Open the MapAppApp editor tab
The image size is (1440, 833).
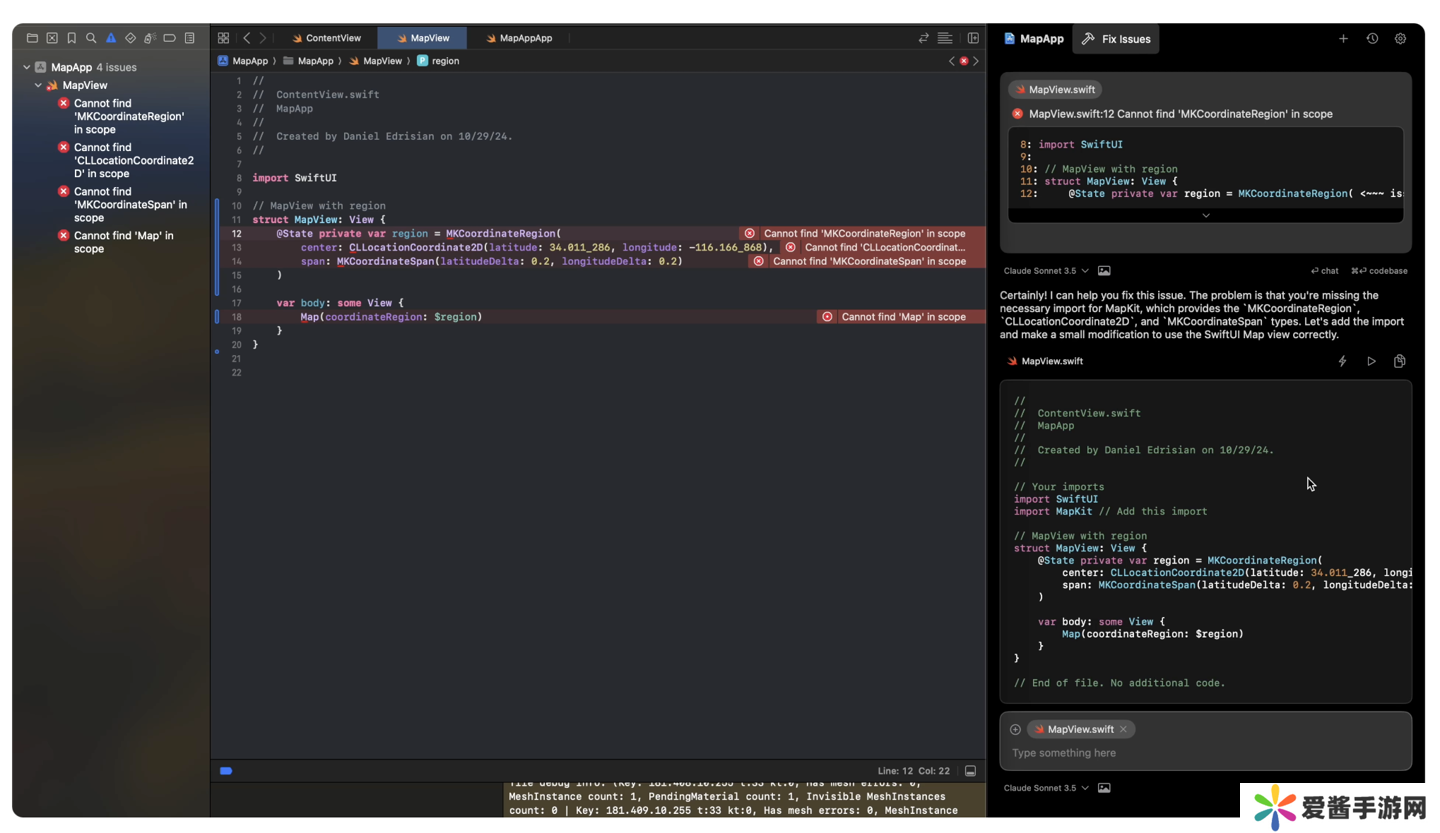518,38
